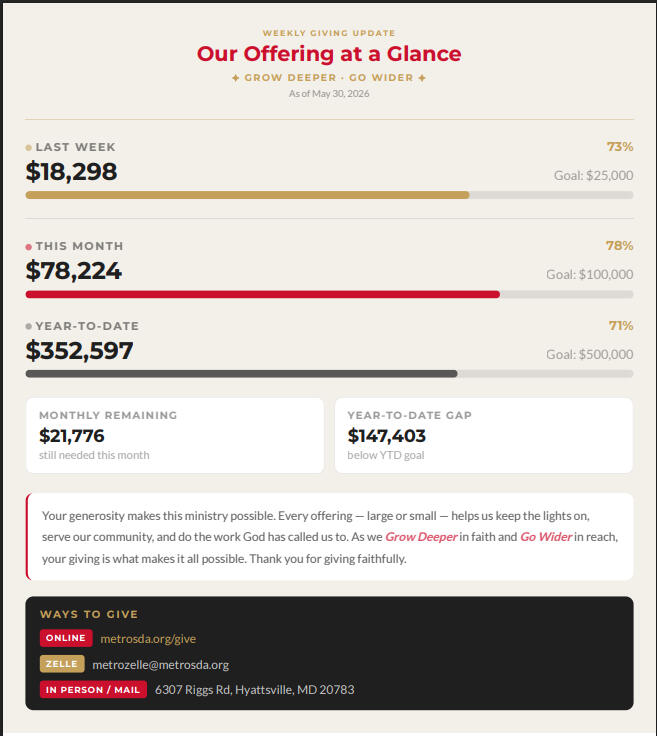Click the gold dot beside Last Week
The width and height of the screenshot is (657, 736).
[29, 148]
